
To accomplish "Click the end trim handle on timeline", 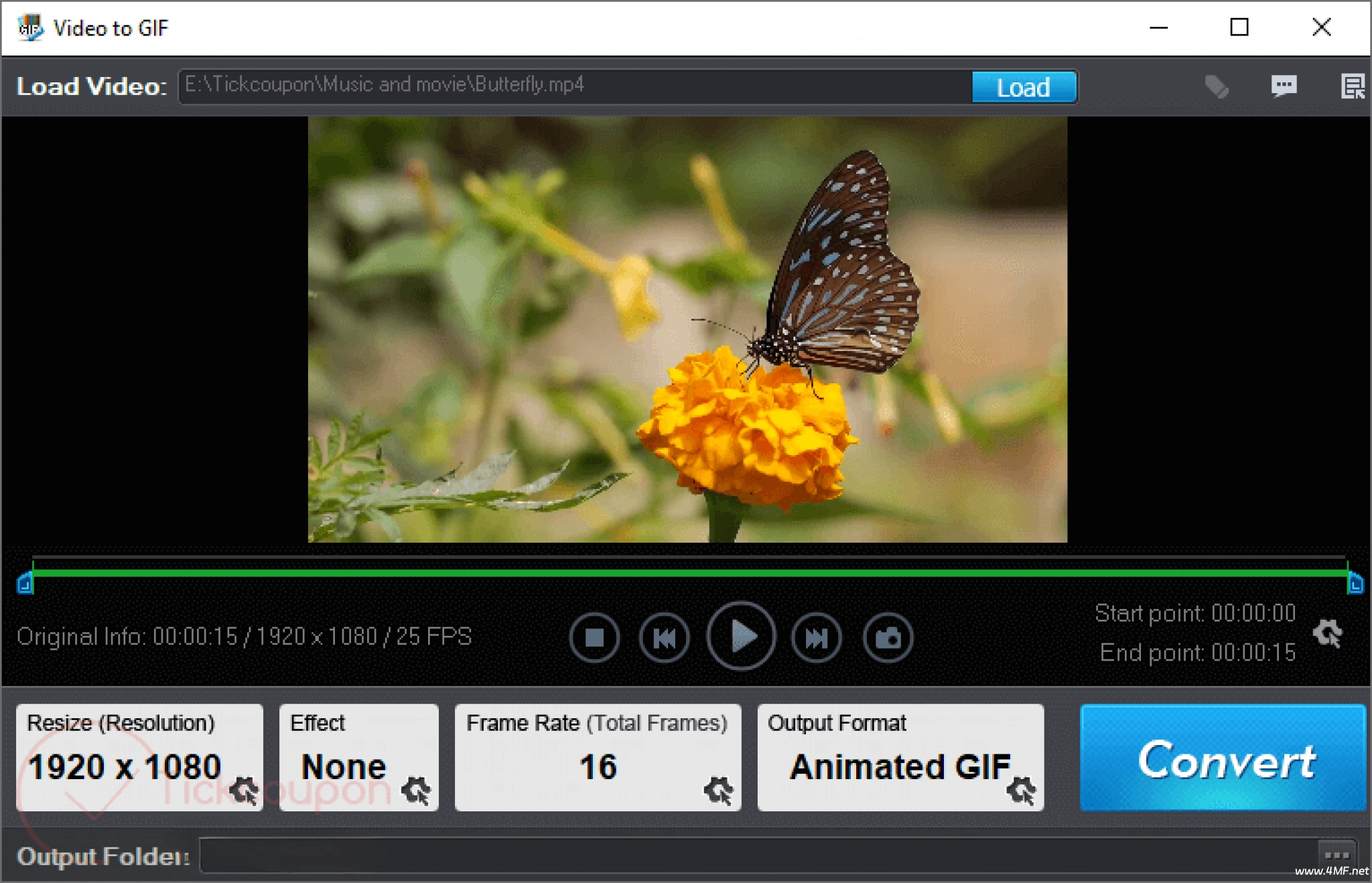I will [x=1355, y=584].
